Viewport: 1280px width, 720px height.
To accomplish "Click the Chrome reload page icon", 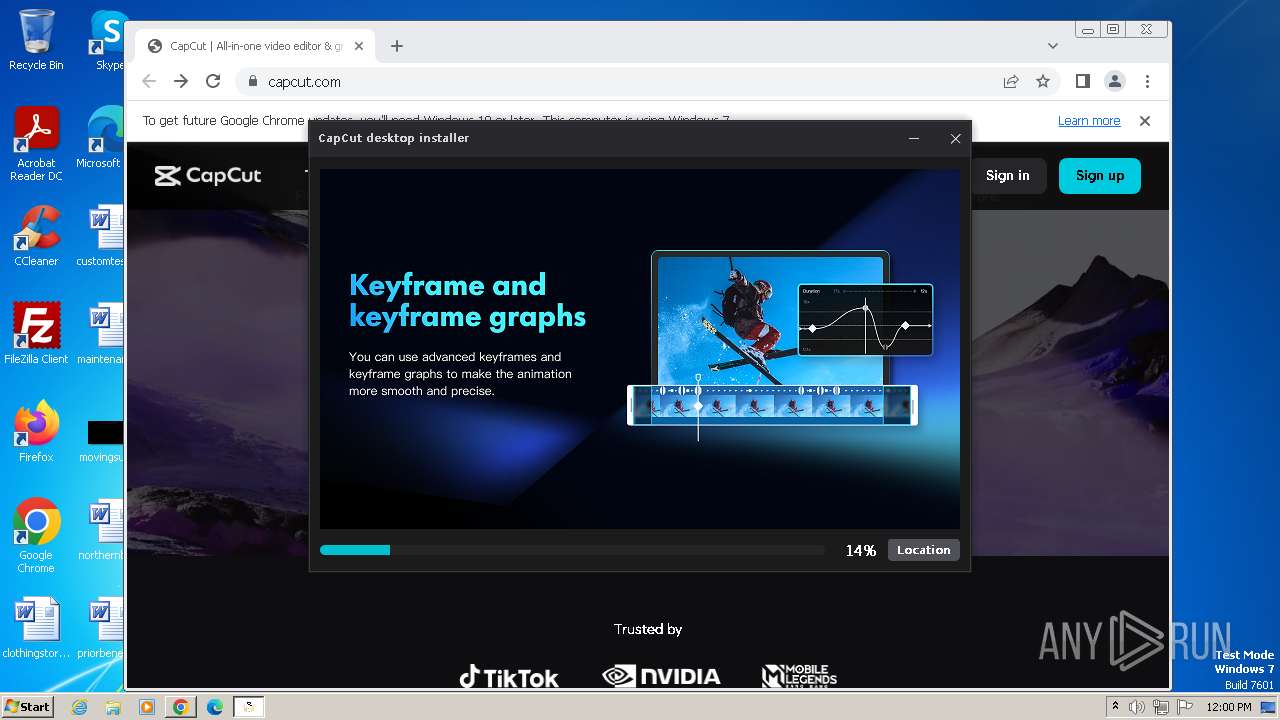I will click(213, 81).
